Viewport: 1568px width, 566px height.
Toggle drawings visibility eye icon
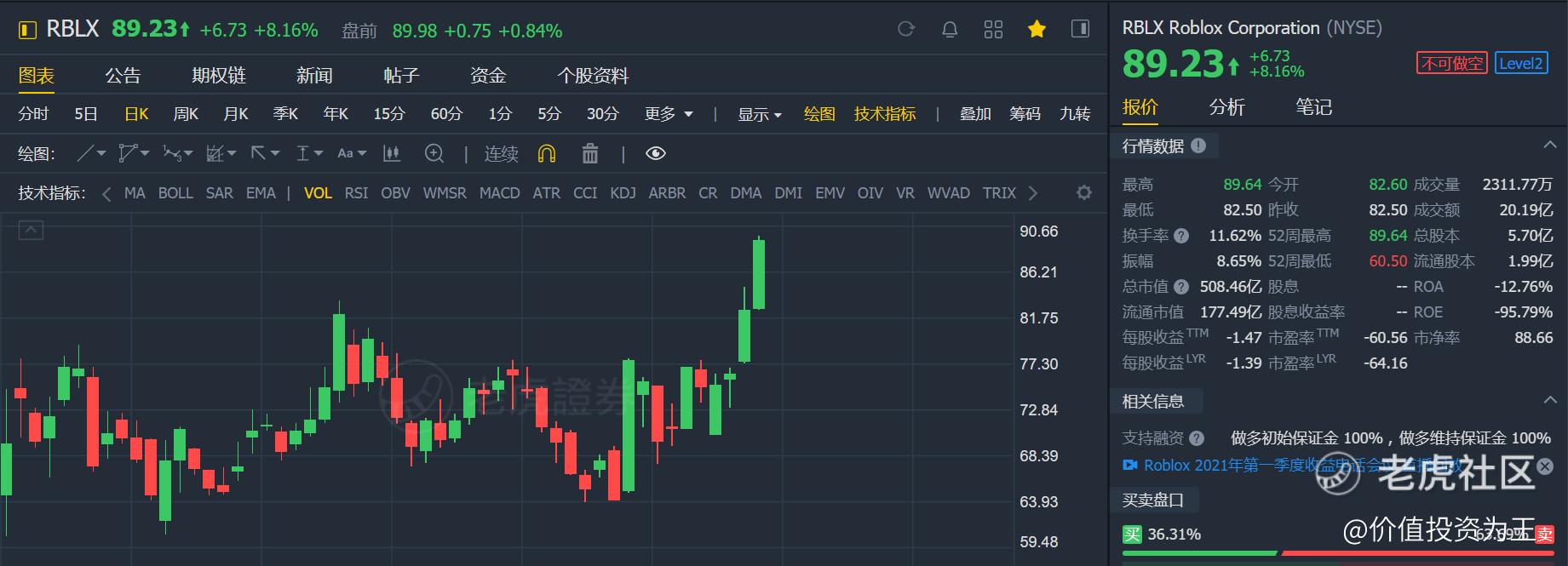click(656, 154)
